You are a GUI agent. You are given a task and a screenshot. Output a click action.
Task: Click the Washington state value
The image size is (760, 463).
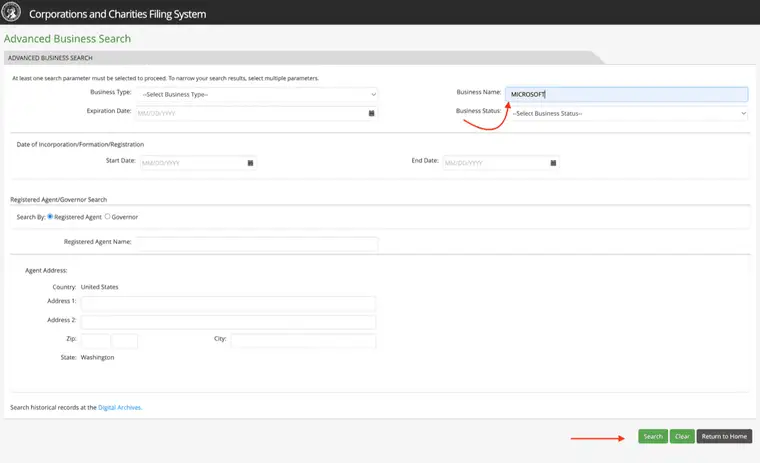97,357
